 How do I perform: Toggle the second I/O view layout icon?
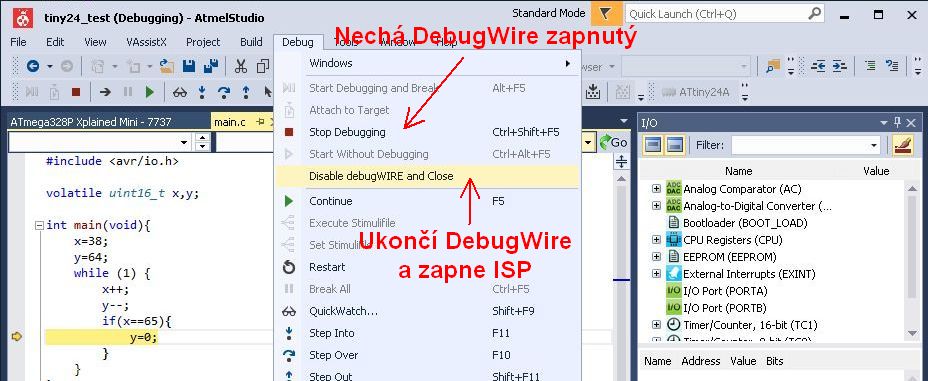674,145
